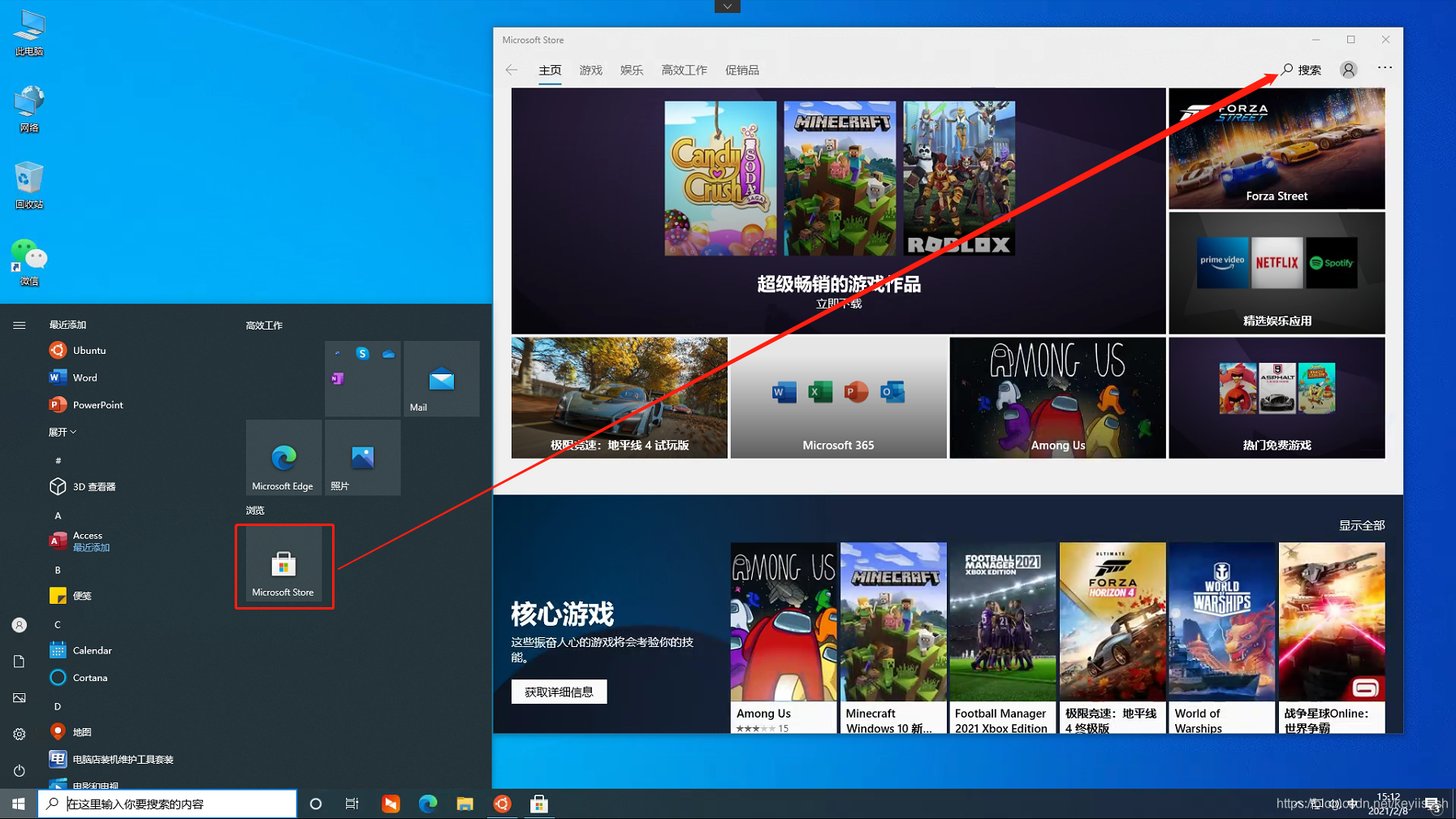Screen dimensions: 1456x819
Task: Click the Windows Start button
Action: point(19,804)
